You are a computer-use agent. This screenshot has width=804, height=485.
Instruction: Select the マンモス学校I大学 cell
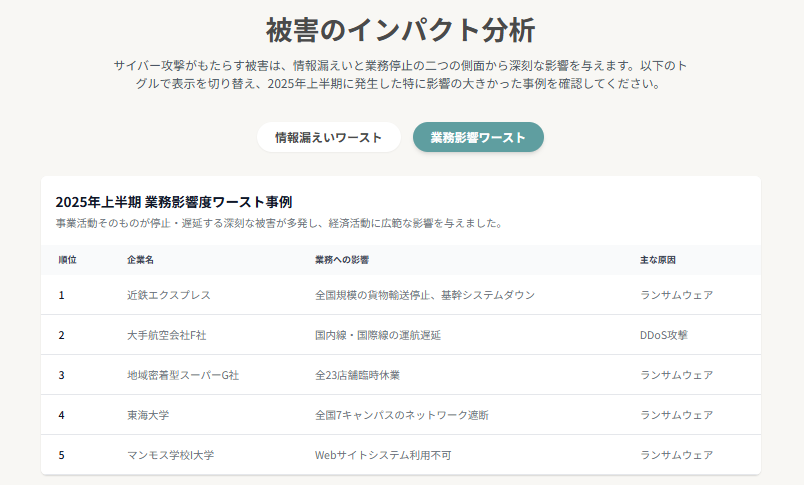click(171, 455)
